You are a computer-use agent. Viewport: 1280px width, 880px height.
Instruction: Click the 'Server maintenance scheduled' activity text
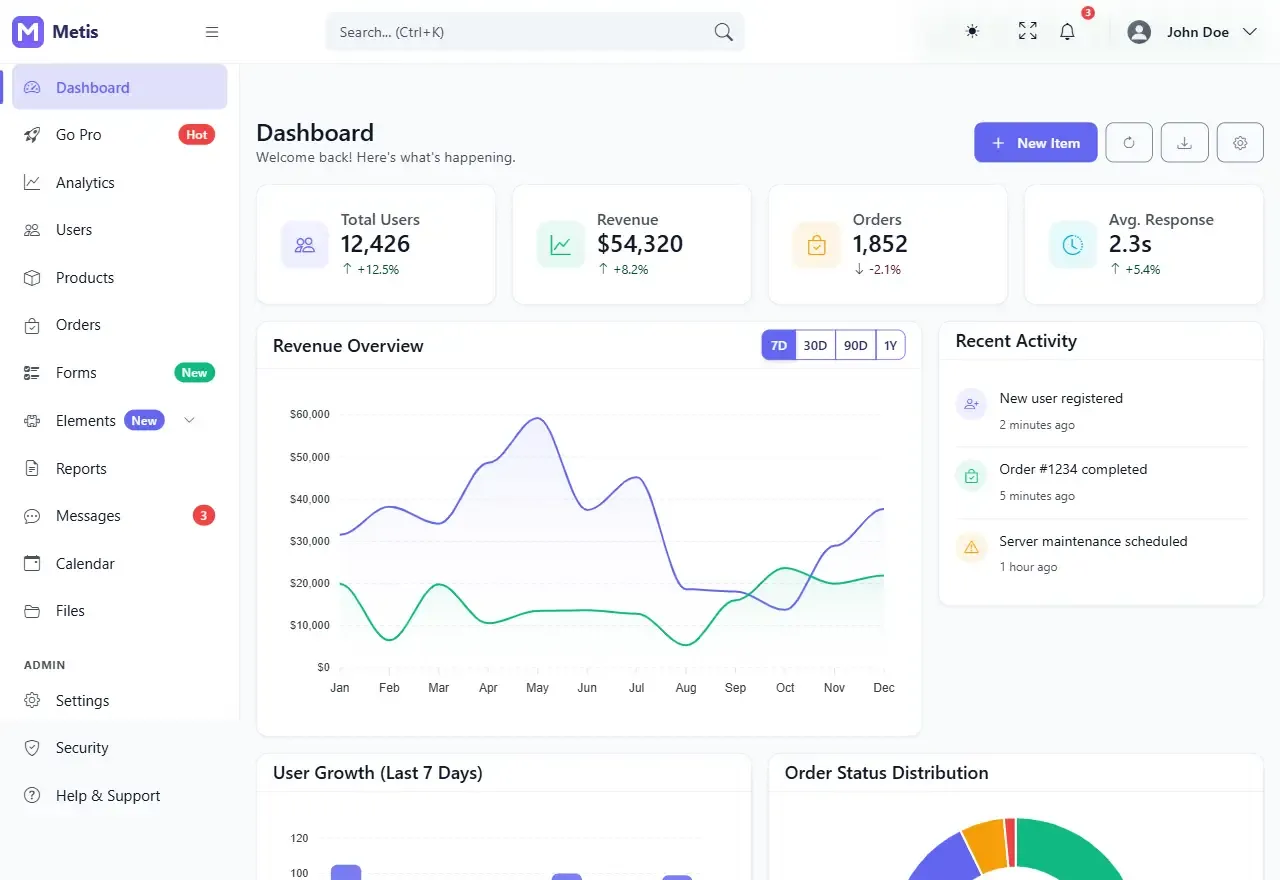pyautogui.click(x=1093, y=541)
